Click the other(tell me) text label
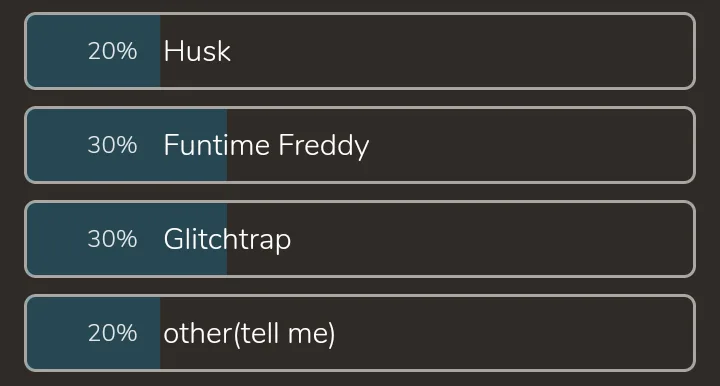The height and width of the screenshot is (386, 720). tap(249, 334)
